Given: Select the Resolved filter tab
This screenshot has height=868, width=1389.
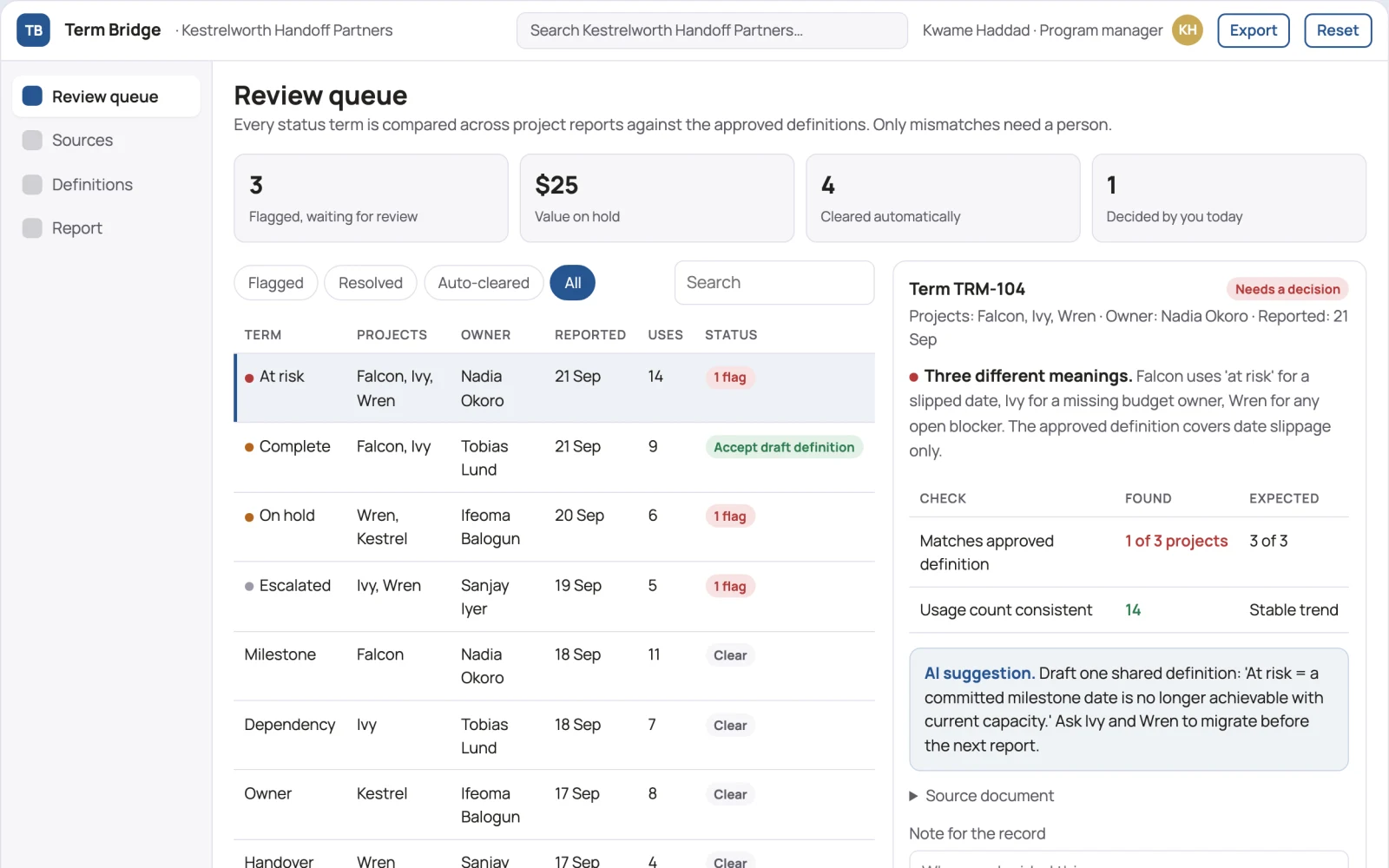Looking at the screenshot, I should click(371, 283).
